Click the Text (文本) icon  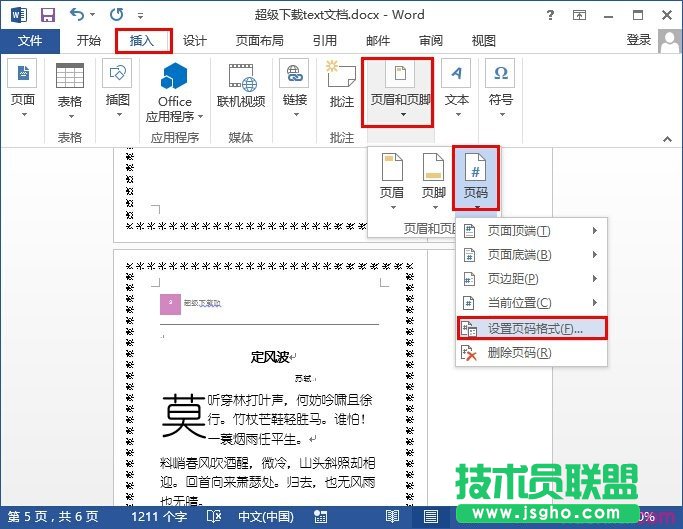pos(456,78)
